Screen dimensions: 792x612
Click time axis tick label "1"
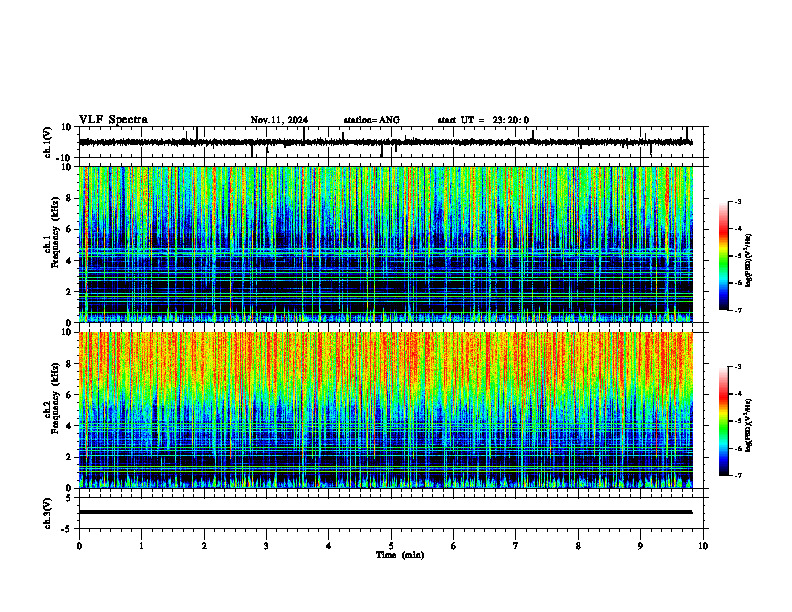[141, 546]
